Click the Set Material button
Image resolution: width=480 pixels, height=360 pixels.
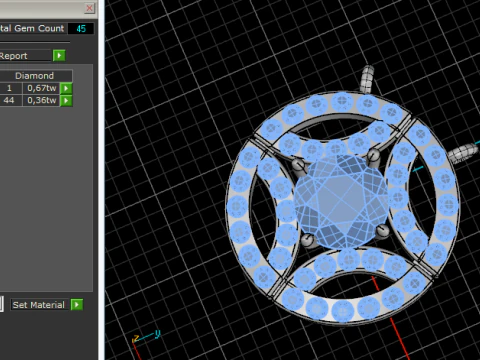[39, 305]
